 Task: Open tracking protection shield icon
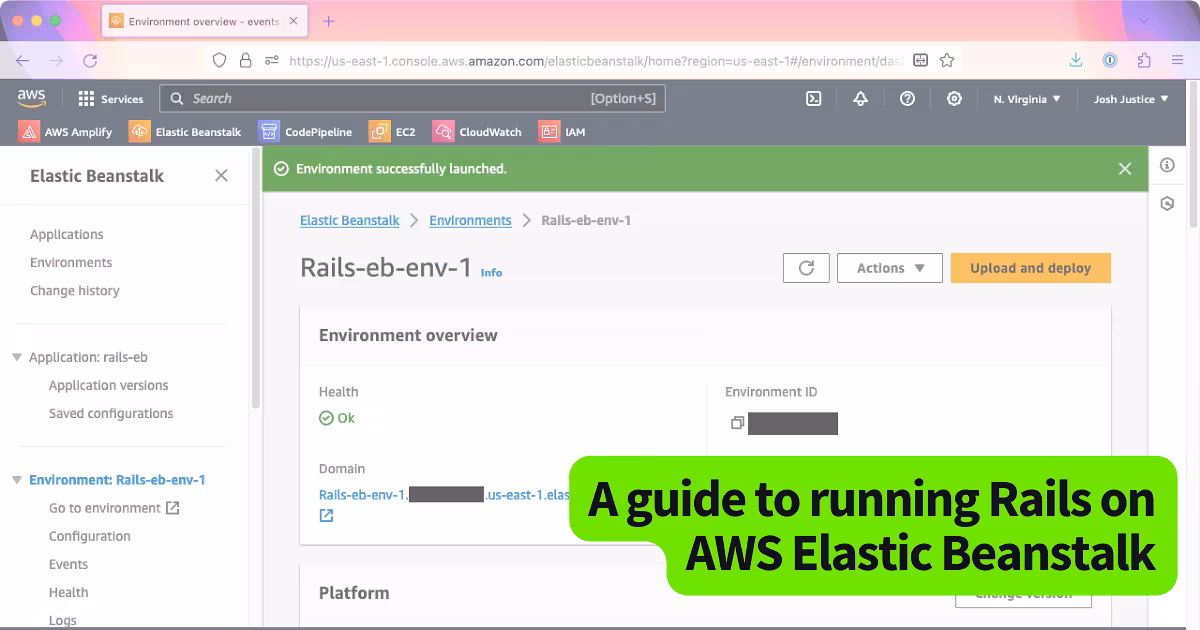[x=220, y=60]
